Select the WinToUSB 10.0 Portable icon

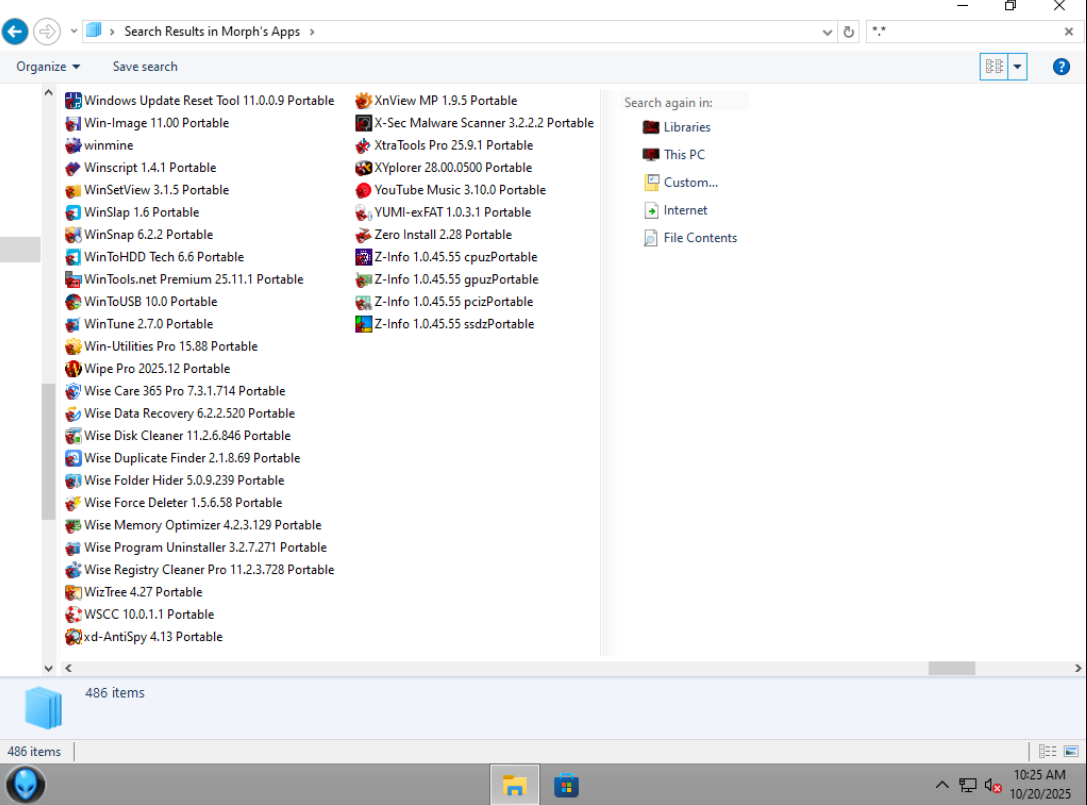73,302
